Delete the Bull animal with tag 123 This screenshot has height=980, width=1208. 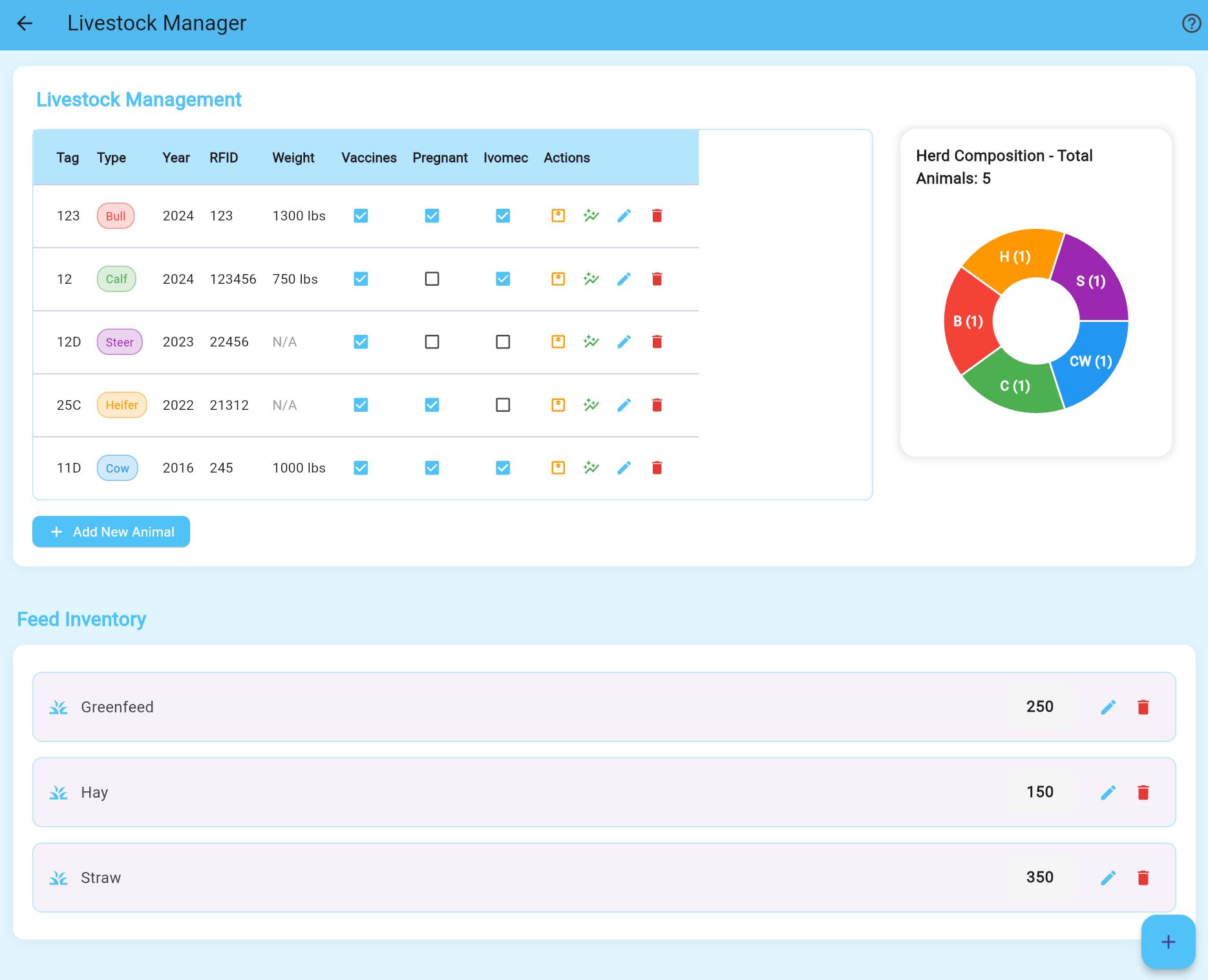click(x=657, y=216)
